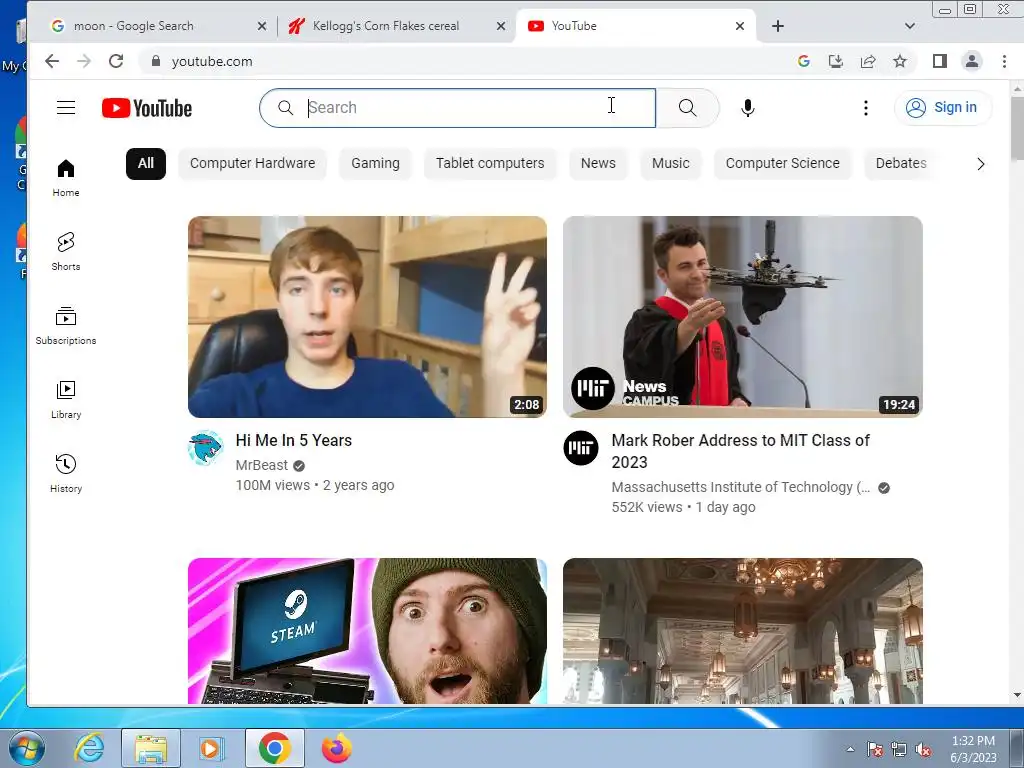Image resolution: width=1024 pixels, height=768 pixels.
Task: Close the Kellogg's Corn Flakes tab
Action: pos(501,26)
